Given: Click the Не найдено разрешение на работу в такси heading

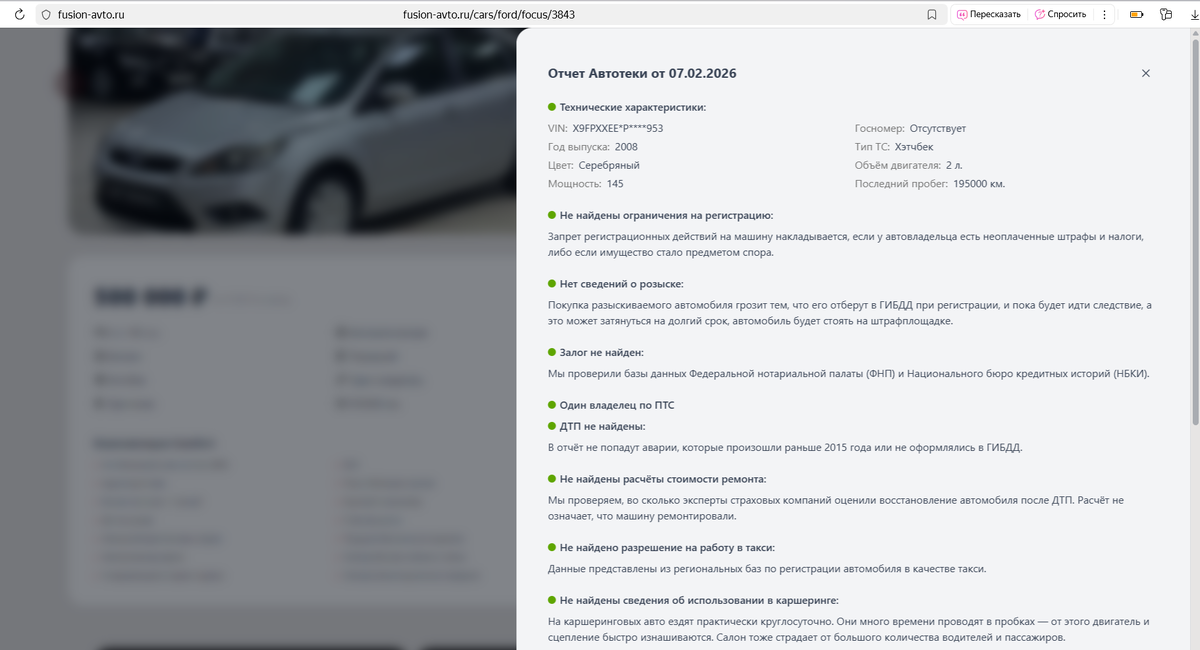Looking at the screenshot, I should coord(667,548).
